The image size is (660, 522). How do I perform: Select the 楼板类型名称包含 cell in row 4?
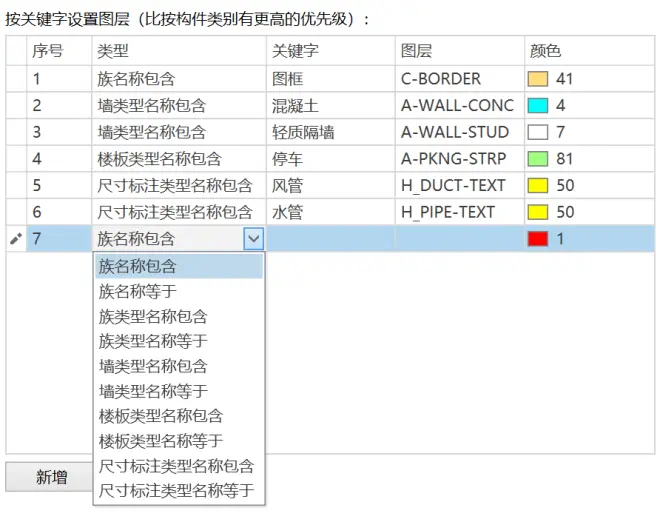[x=179, y=159]
